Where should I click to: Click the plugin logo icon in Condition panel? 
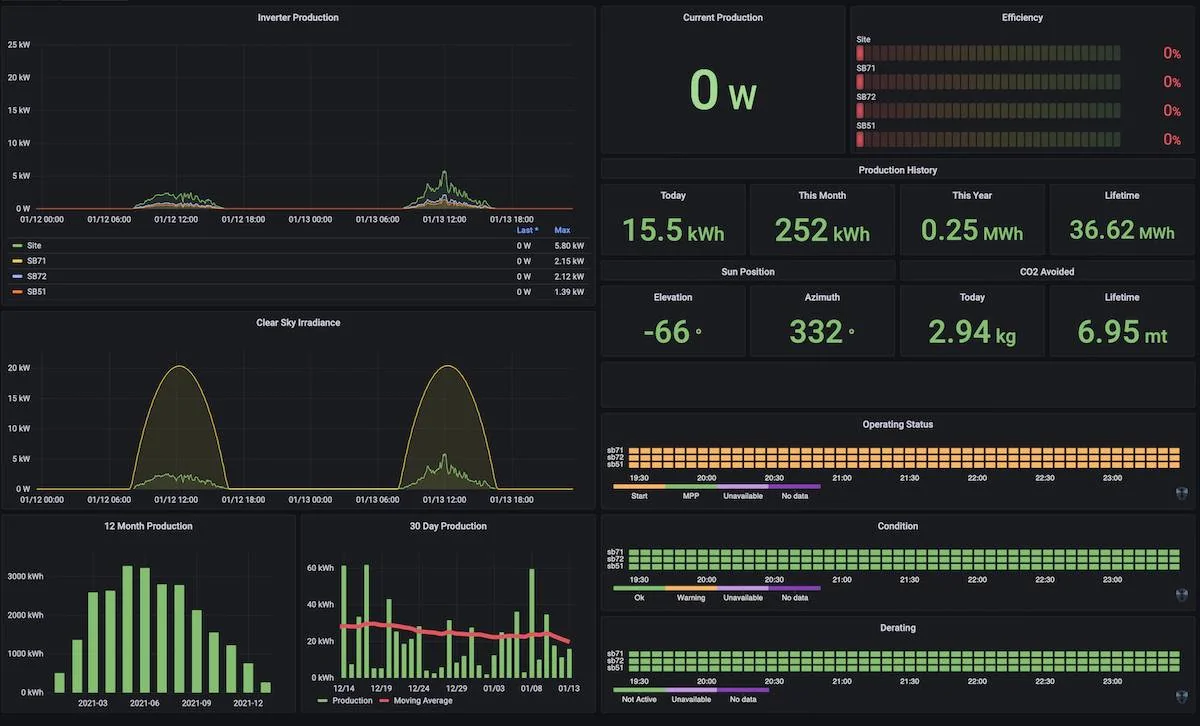point(1184,594)
